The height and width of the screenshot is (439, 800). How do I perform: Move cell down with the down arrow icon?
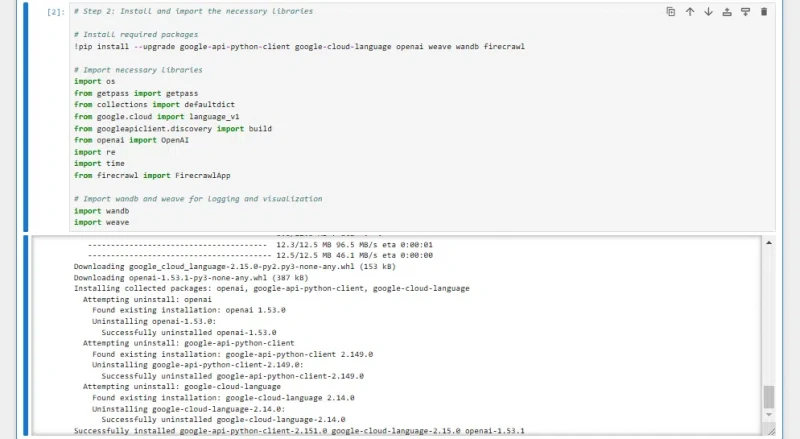[x=708, y=12]
